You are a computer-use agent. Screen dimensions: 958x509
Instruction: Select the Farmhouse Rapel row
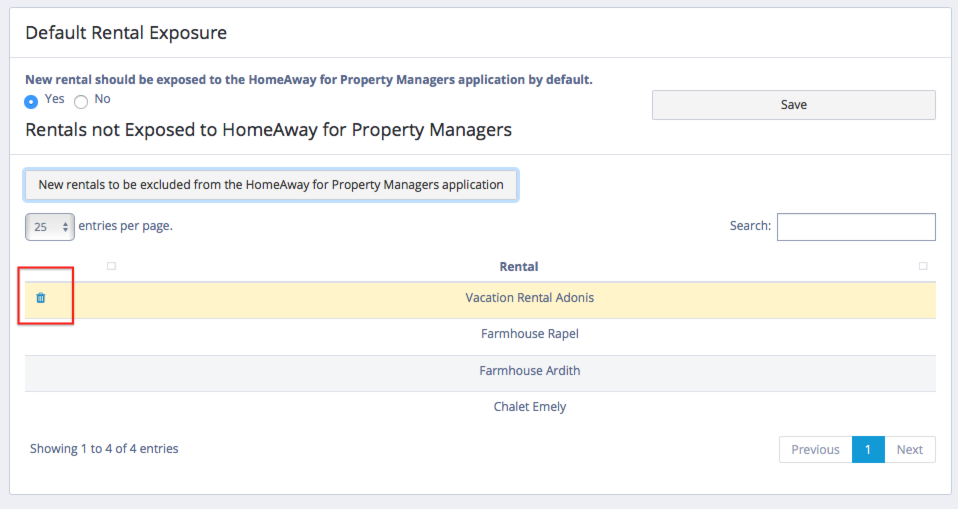529,334
